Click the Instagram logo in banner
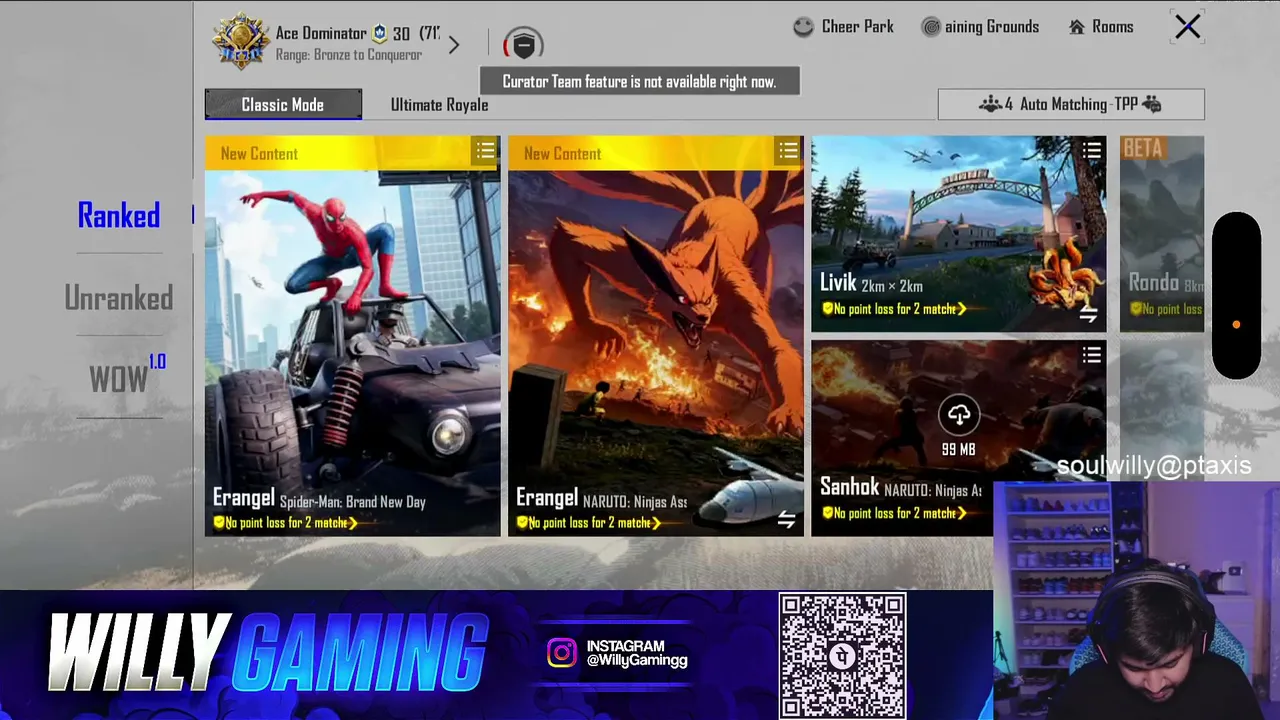 tap(562, 654)
